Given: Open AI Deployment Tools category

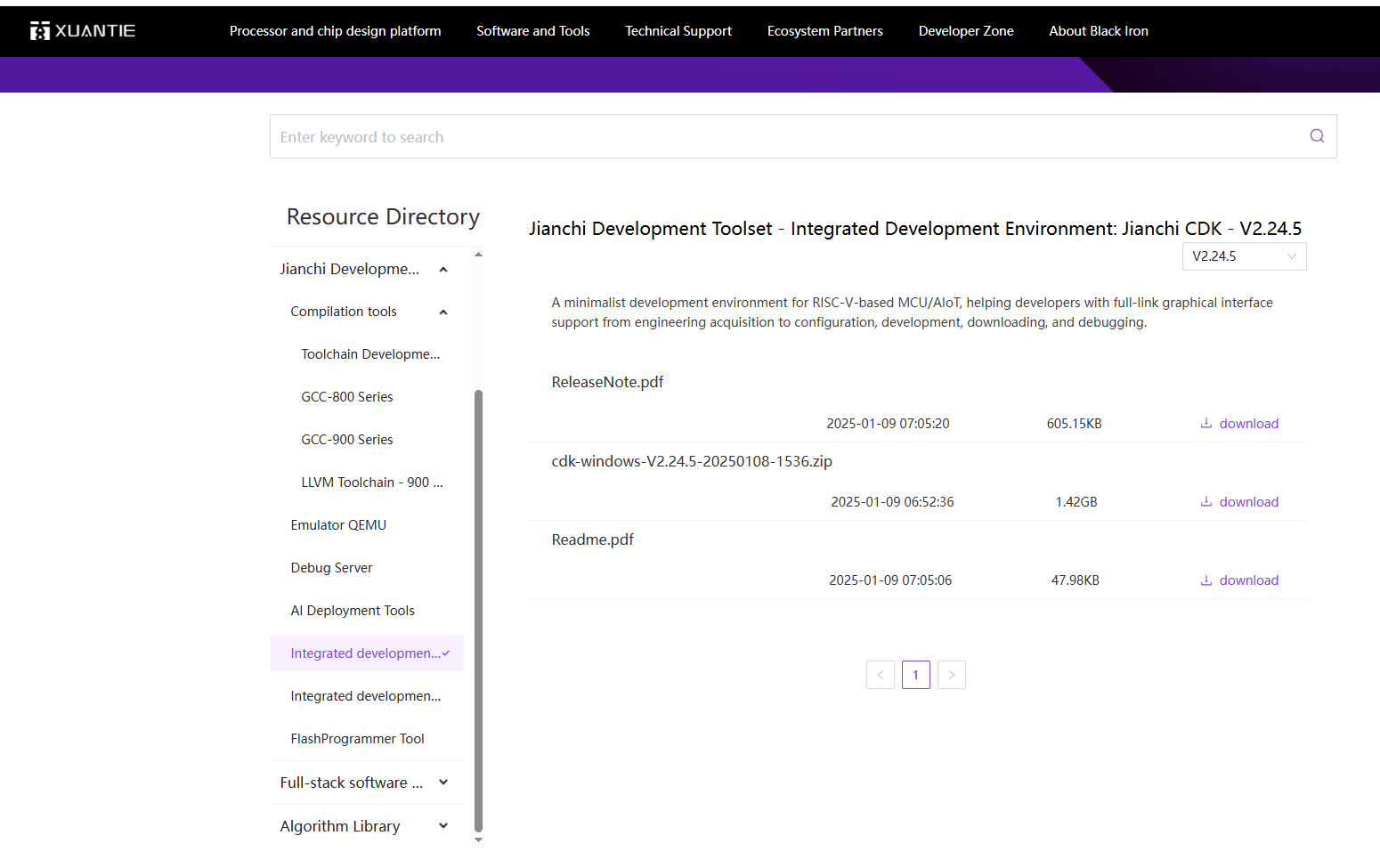Looking at the screenshot, I should [353, 611].
